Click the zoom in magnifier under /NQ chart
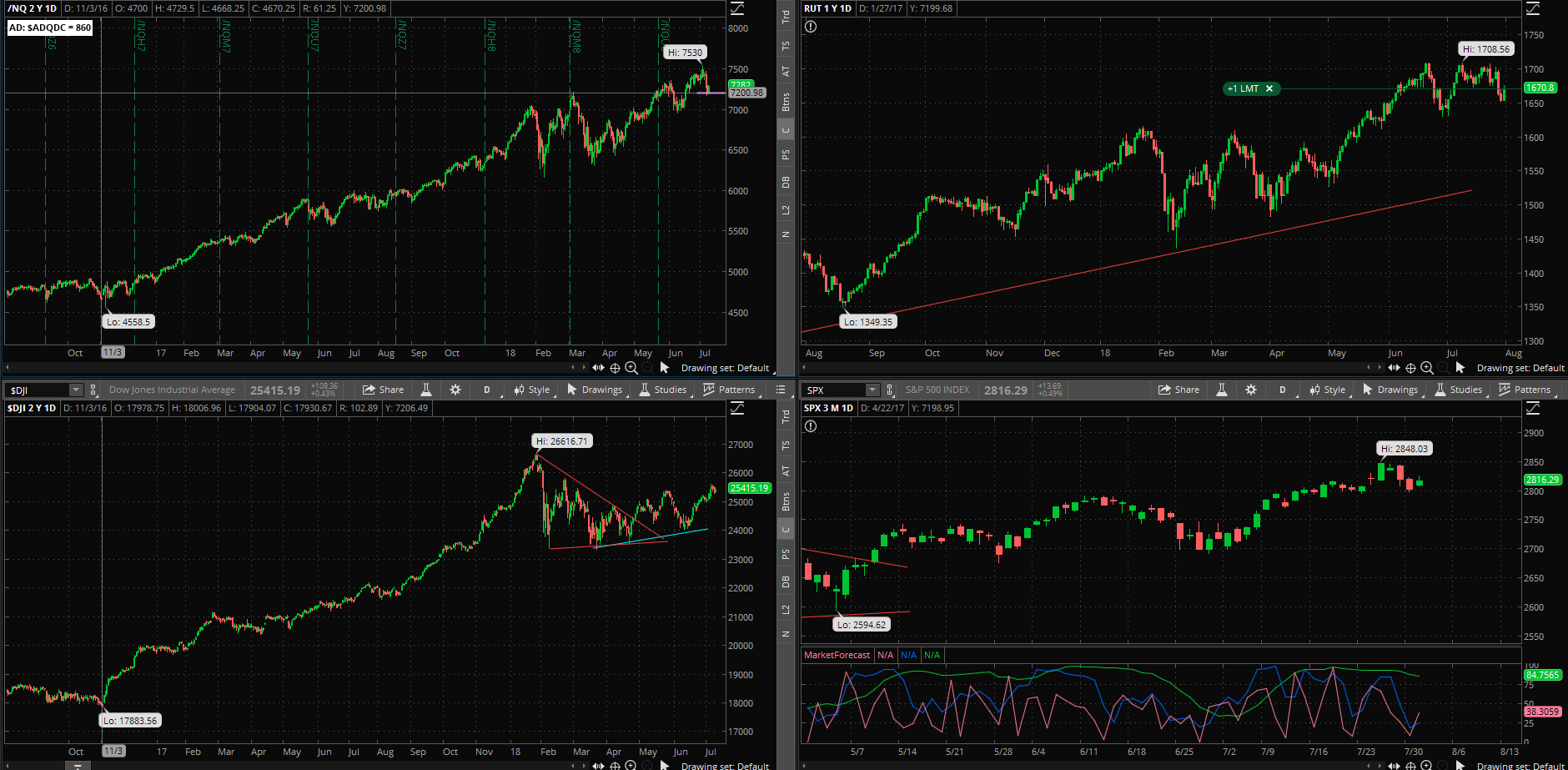The width and height of the screenshot is (1568, 770). coord(631,368)
